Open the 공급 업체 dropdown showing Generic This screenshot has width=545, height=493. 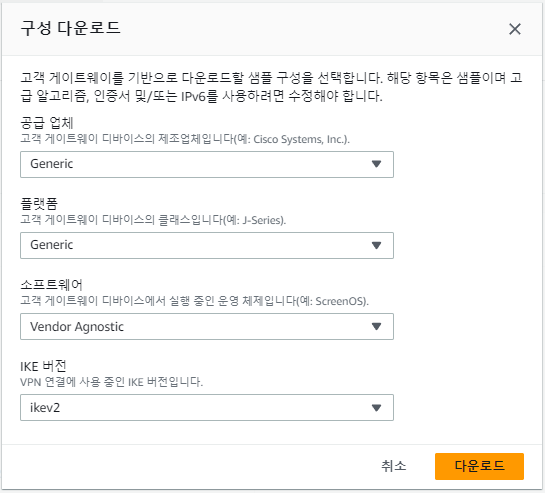click(207, 164)
